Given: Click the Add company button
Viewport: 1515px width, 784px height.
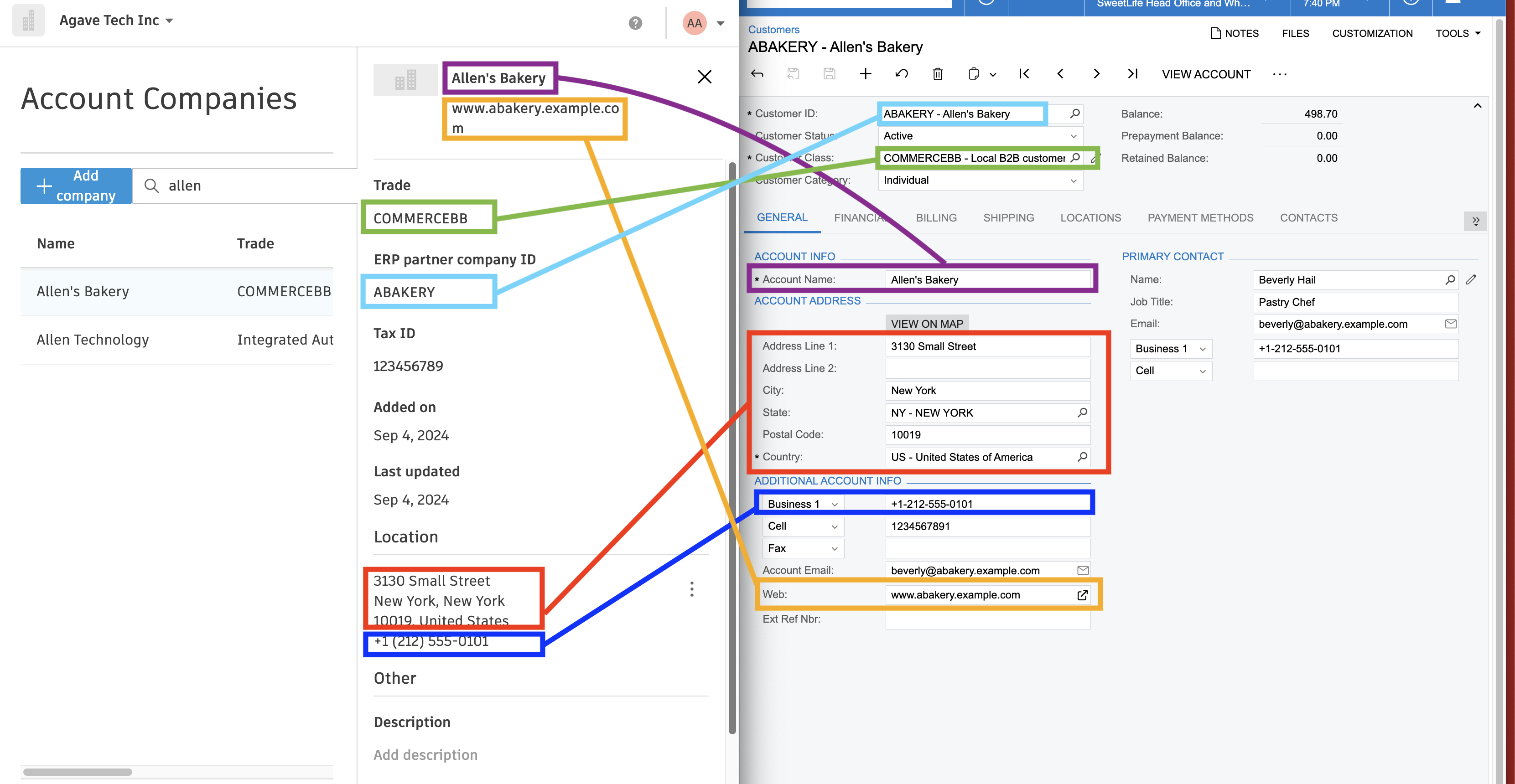Looking at the screenshot, I should pos(76,186).
